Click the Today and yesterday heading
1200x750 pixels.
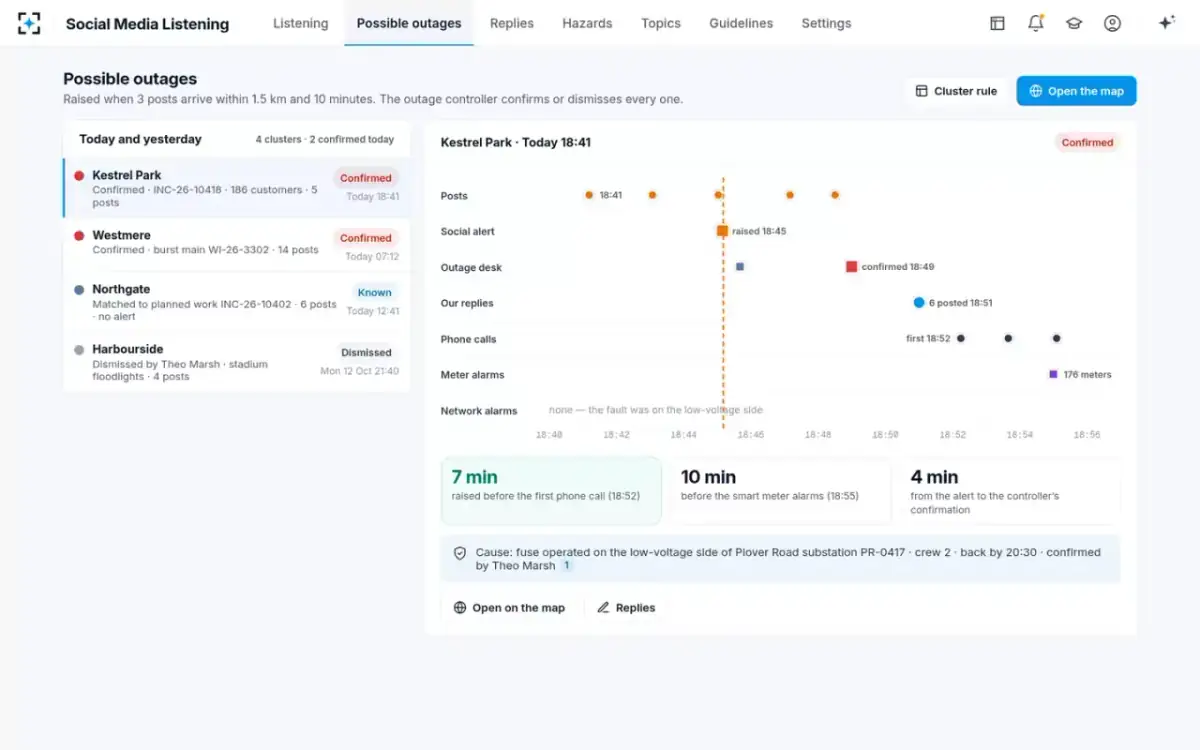(140, 139)
